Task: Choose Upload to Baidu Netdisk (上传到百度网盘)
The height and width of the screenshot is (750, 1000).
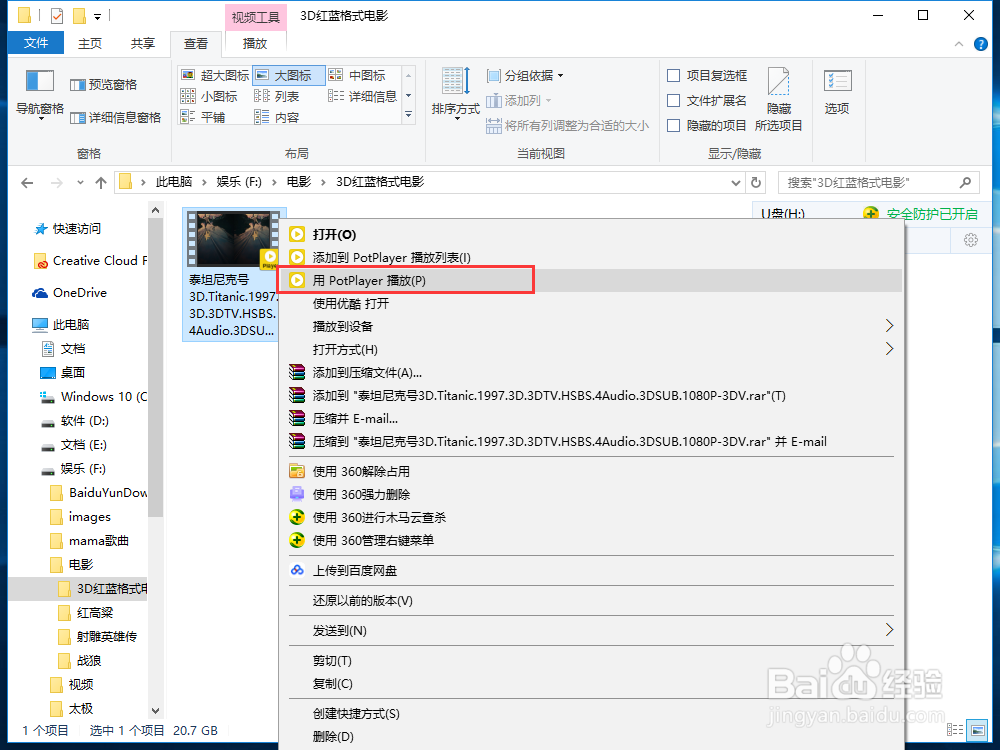Action: [591, 570]
